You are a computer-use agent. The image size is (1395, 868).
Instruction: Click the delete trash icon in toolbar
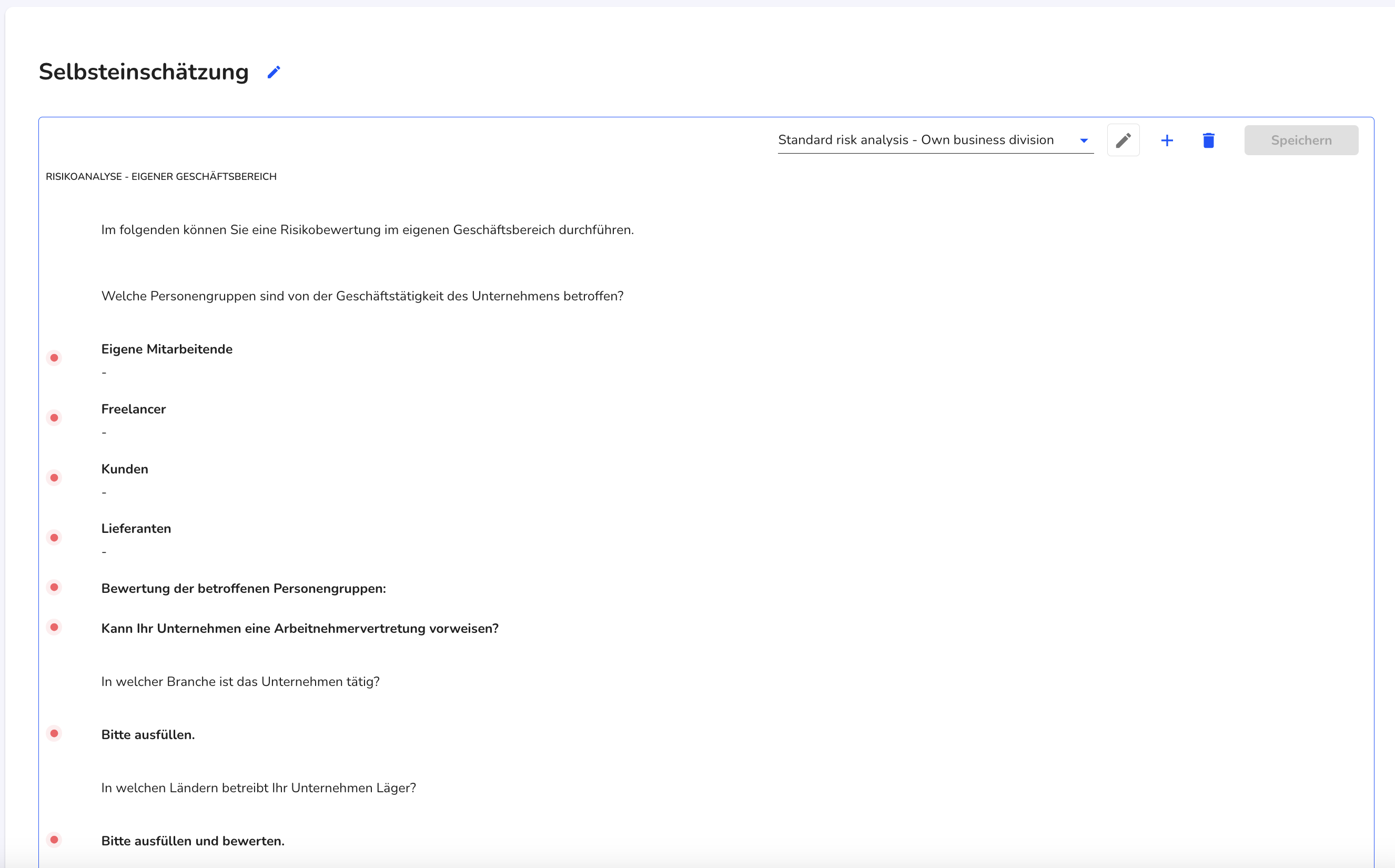(1208, 140)
